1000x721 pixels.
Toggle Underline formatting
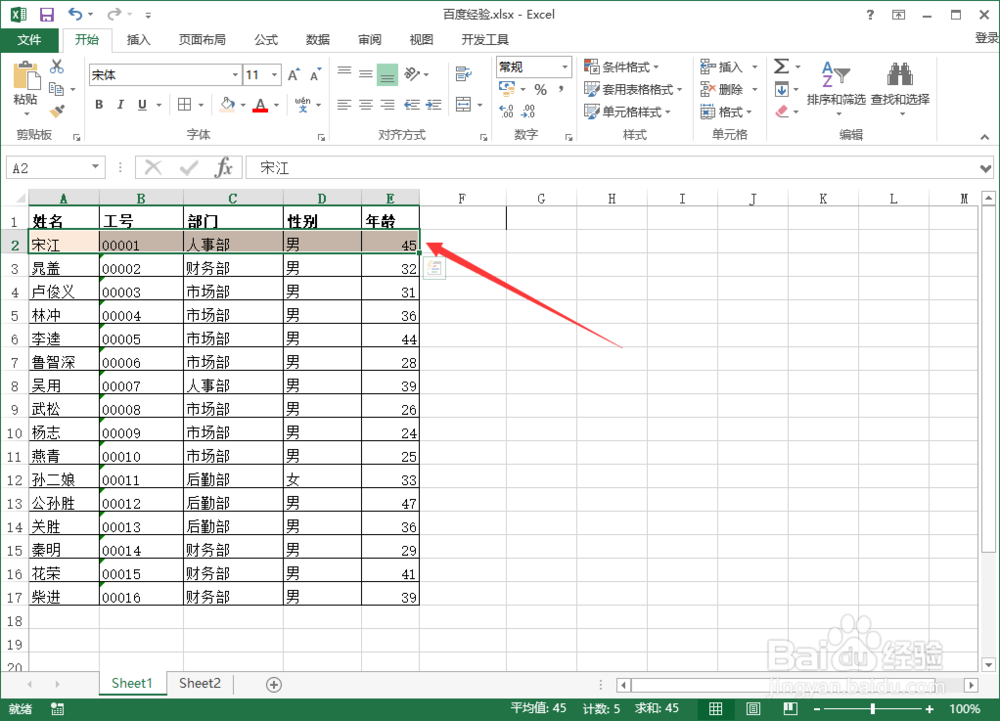coord(138,104)
